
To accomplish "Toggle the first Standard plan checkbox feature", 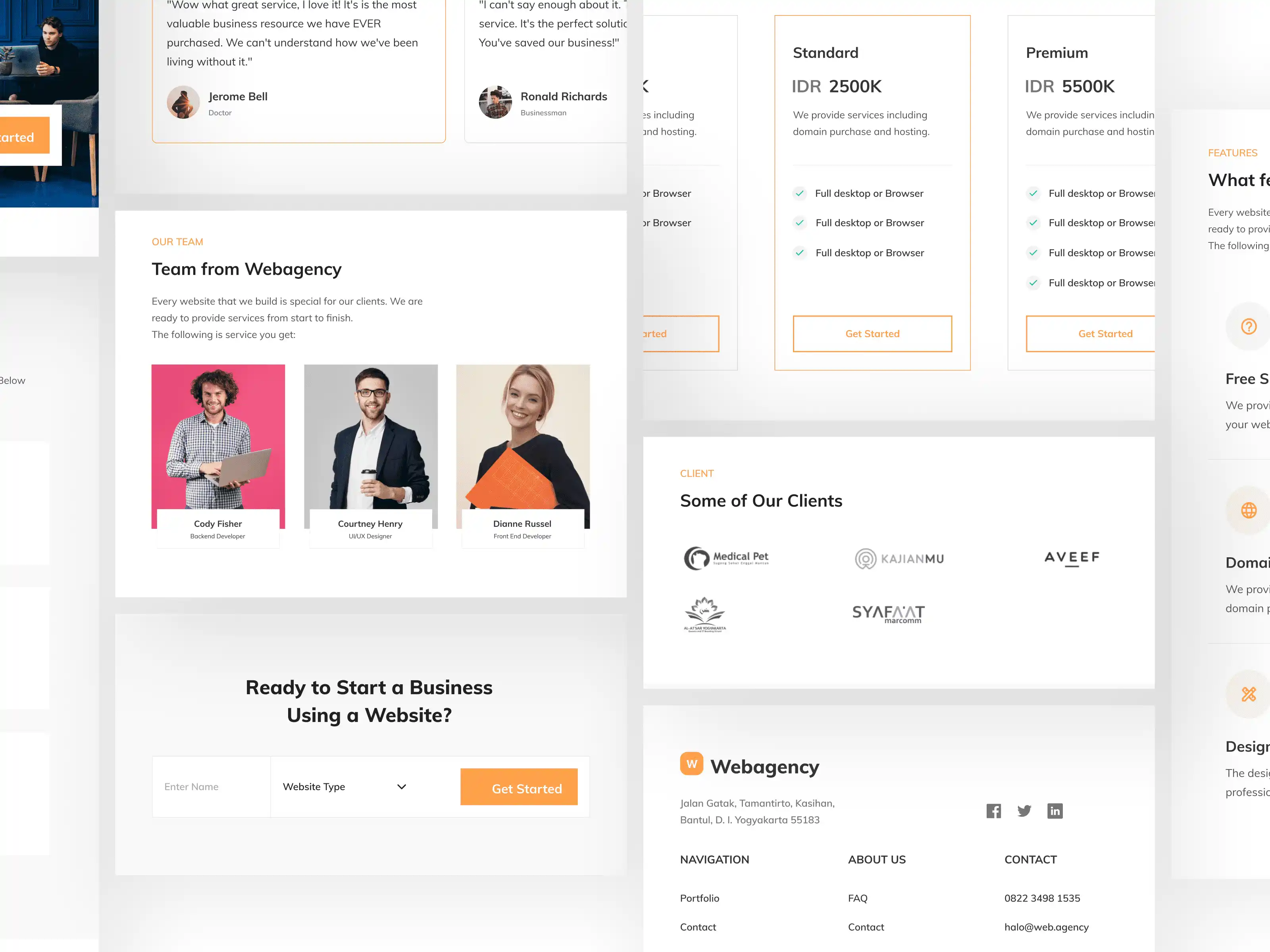I will click(x=800, y=192).
